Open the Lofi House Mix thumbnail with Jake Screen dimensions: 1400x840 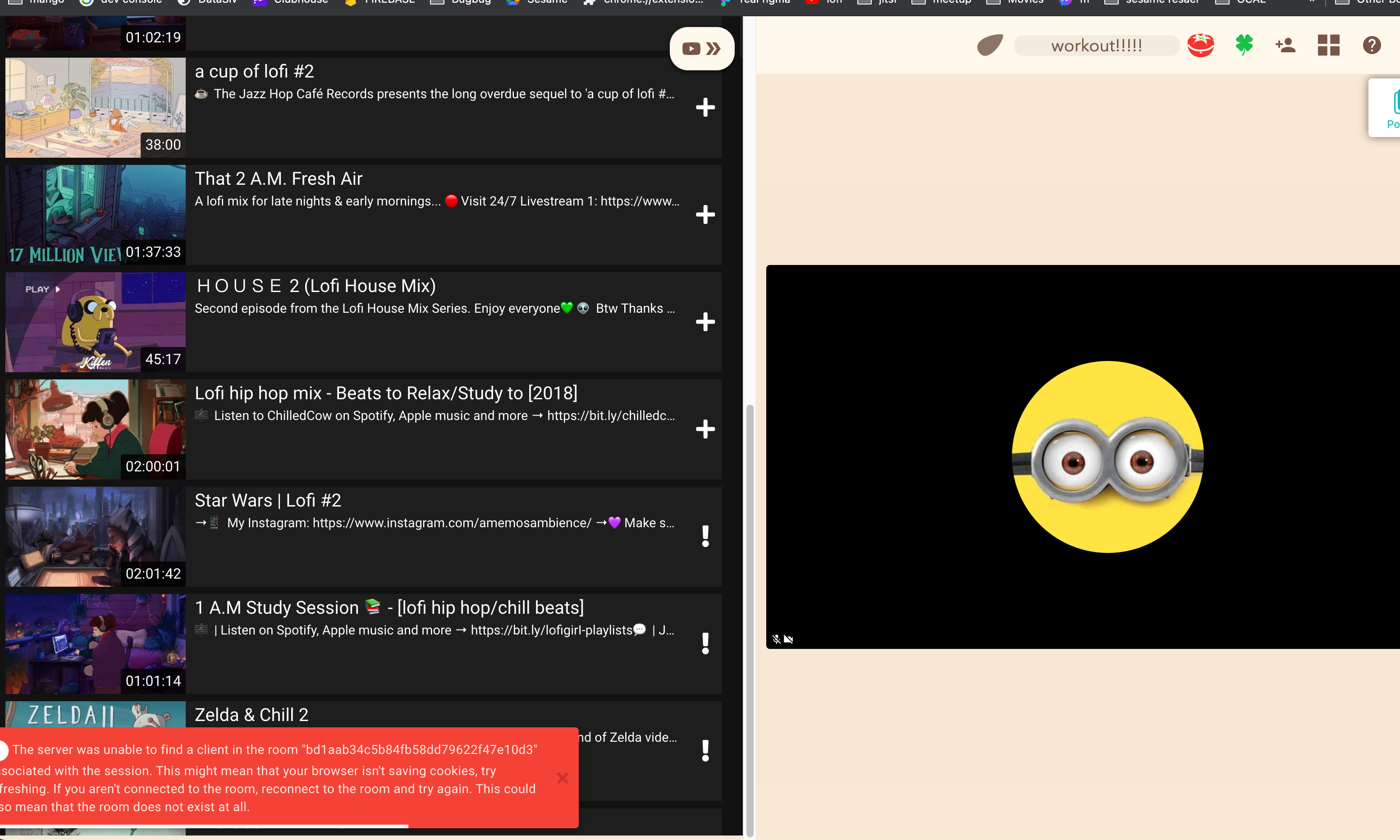click(95, 322)
